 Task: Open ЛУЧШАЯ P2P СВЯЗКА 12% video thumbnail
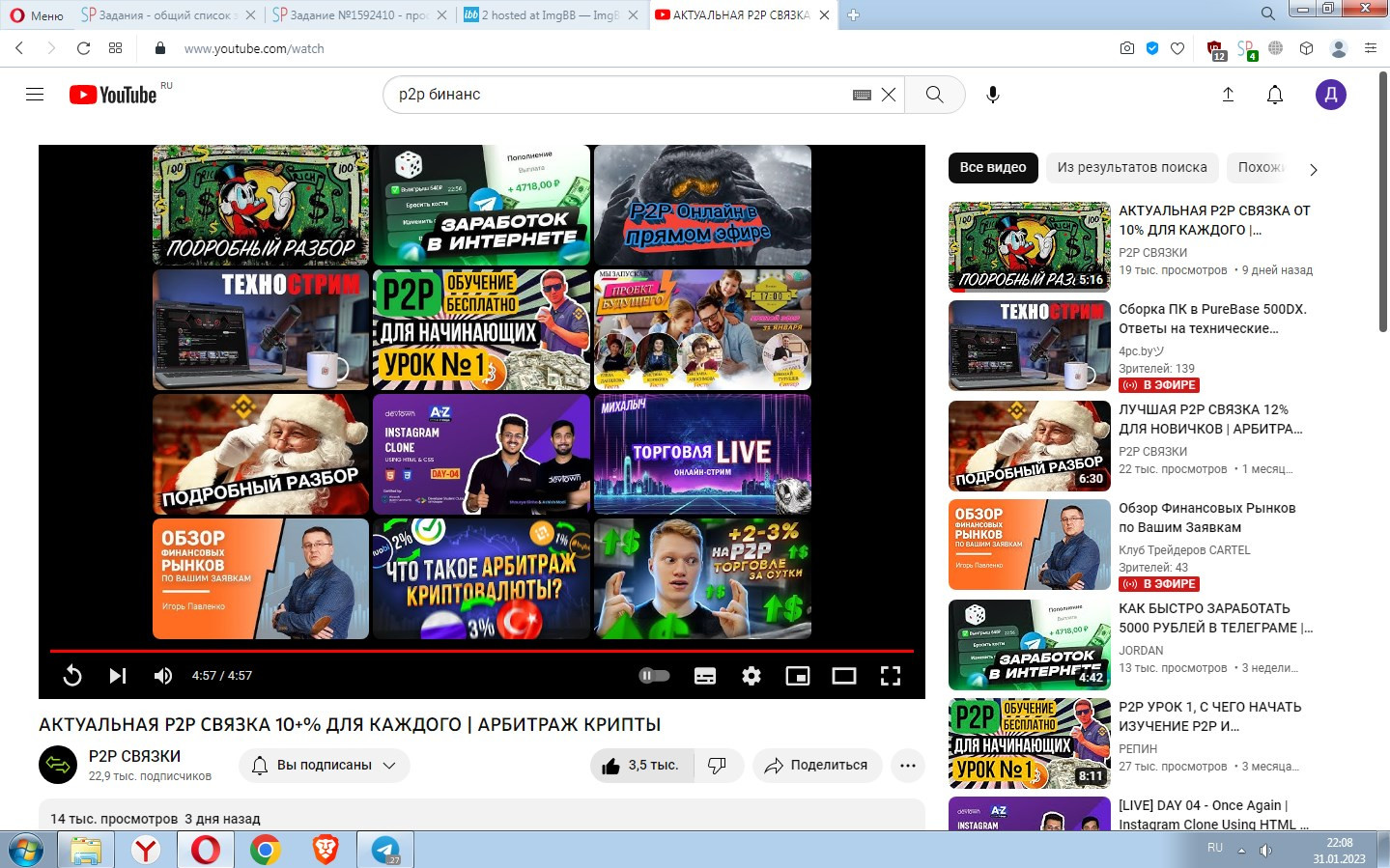[x=1030, y=446]
